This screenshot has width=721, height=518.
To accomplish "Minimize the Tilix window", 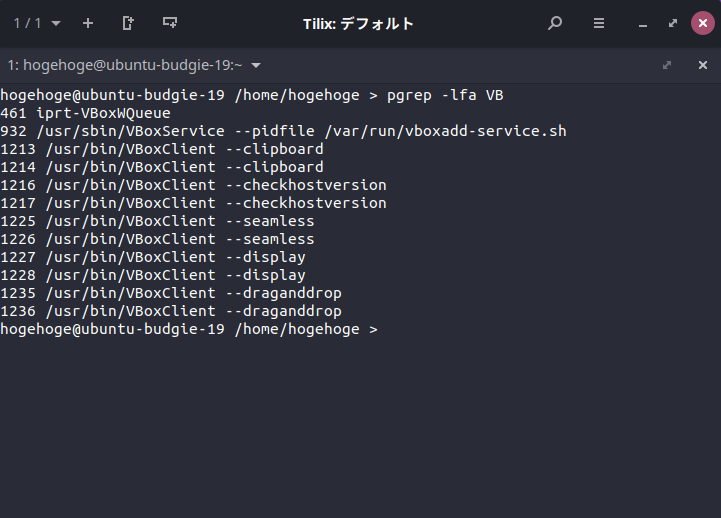I will 643,24.
